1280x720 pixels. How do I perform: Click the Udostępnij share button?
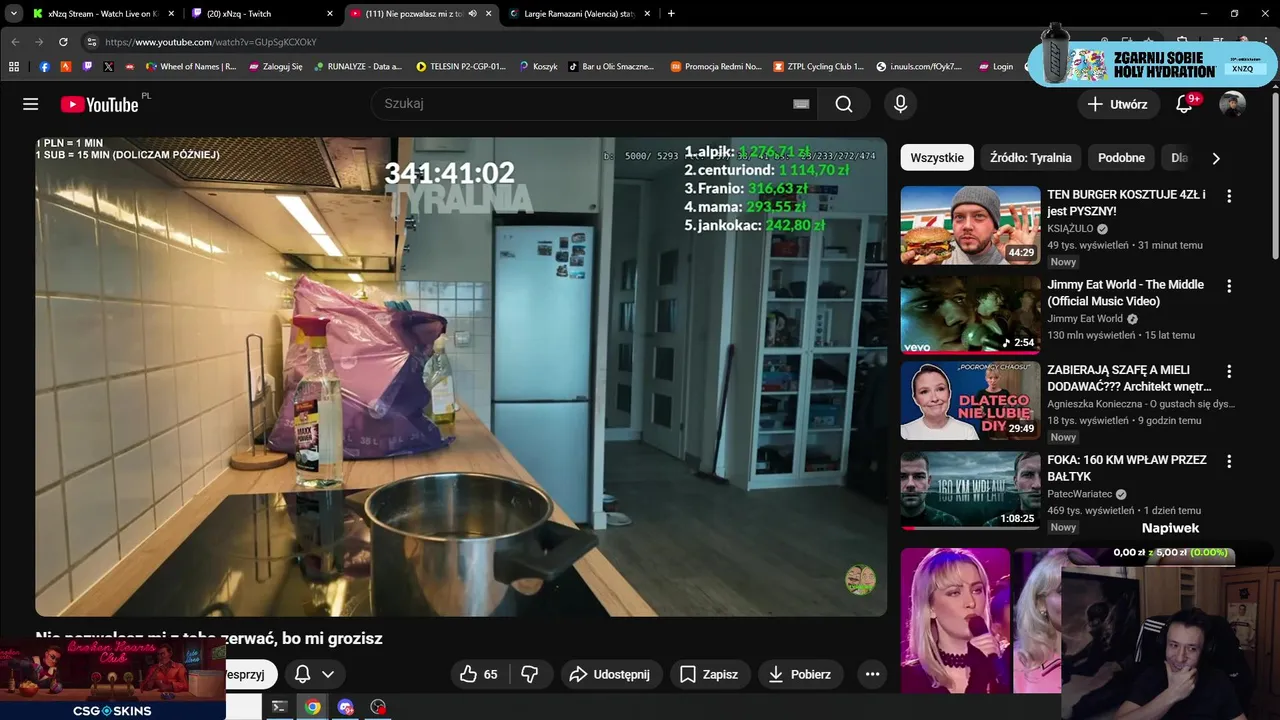(609, 674)
